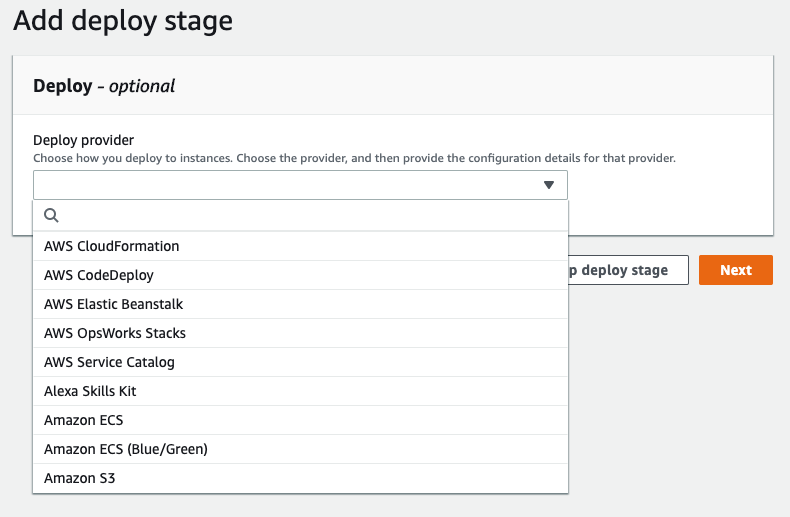The image size is (790, 517).
Task: Select Amazon ECS (Blue/Green) option
Action: pos(126,449)
